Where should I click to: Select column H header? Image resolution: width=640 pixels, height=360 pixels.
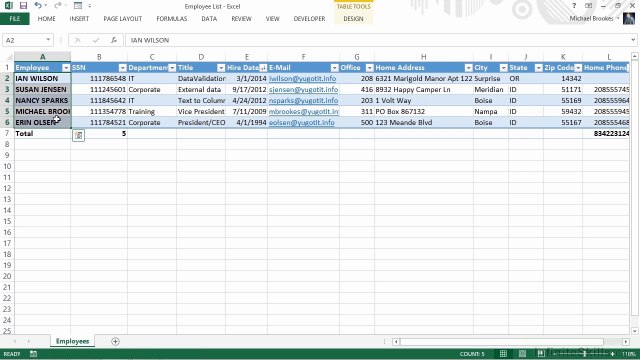pyautogui.click(x=424, y=57)
